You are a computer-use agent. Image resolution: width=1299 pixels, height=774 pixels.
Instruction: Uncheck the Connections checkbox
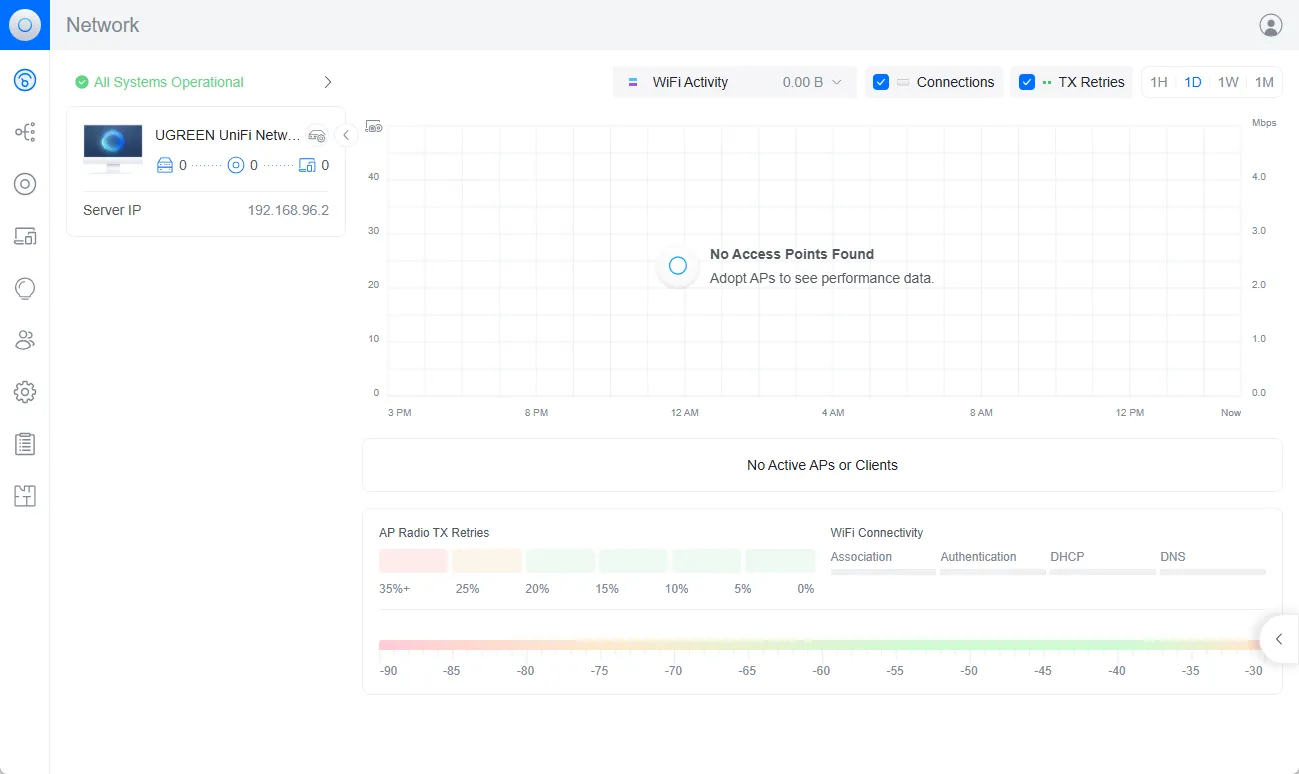881,82
